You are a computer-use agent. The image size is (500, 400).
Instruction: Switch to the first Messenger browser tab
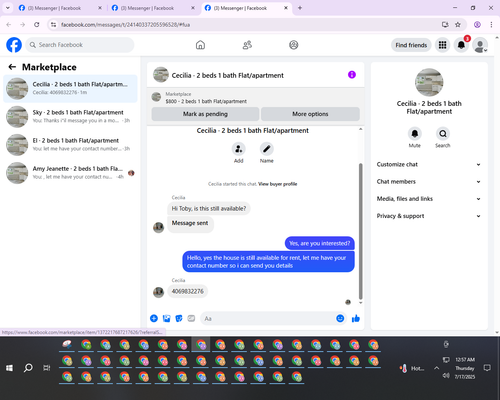pyautogui.click(x=60, y=8)
